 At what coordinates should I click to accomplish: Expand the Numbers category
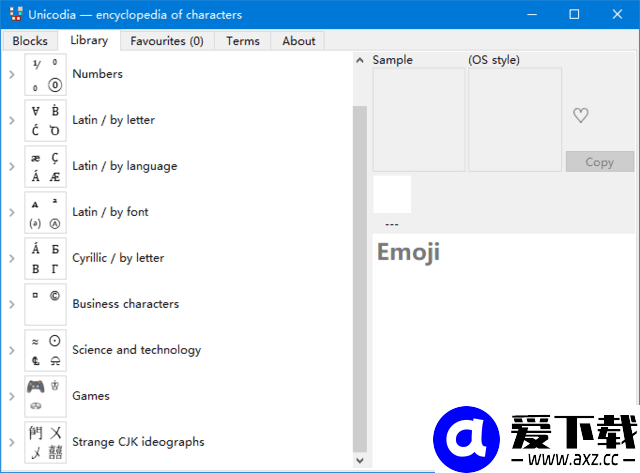tap(12, 74)
